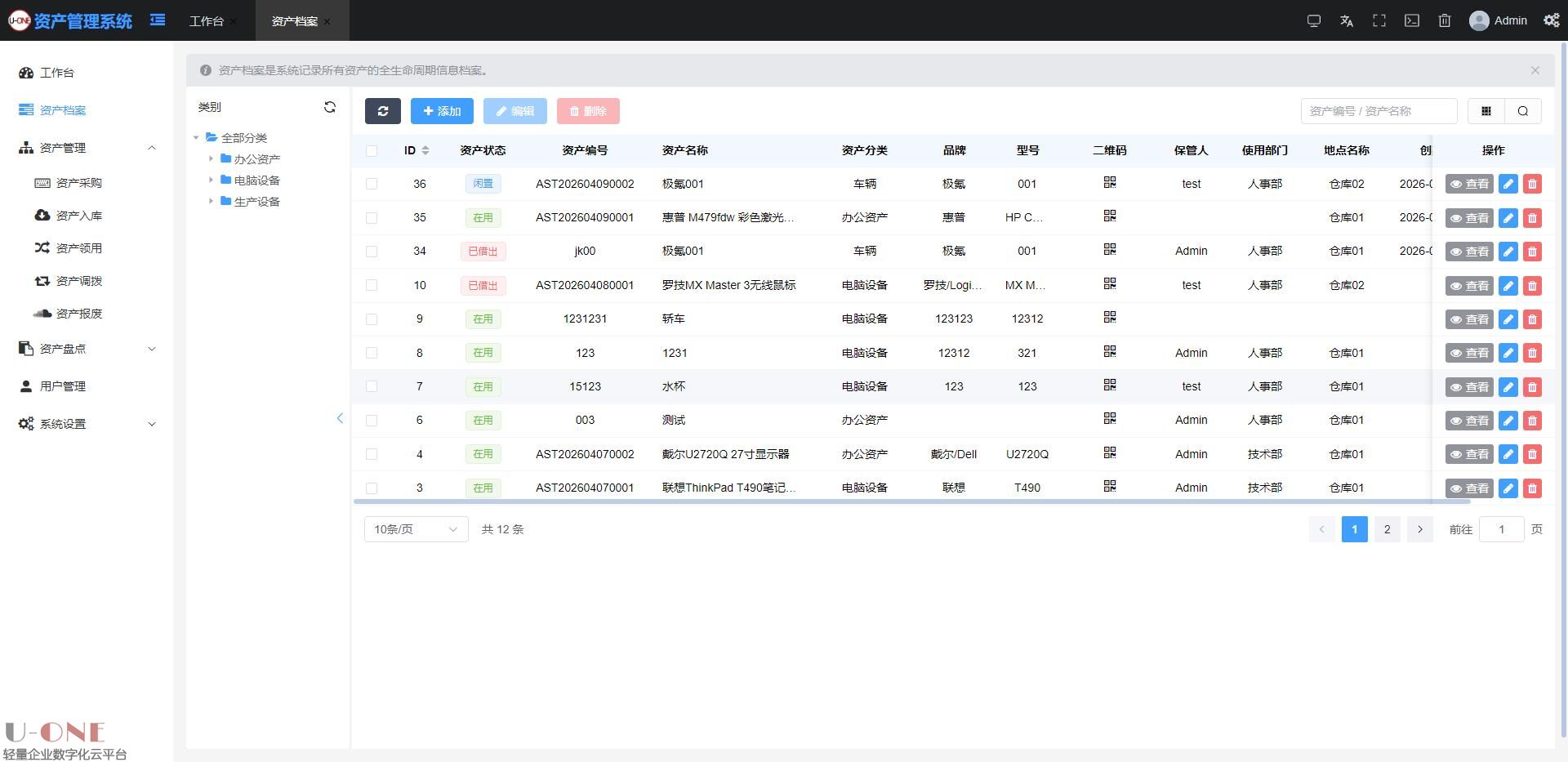
Task: Open 资产领用 in sidebar menu
Action: click(78, 248)
